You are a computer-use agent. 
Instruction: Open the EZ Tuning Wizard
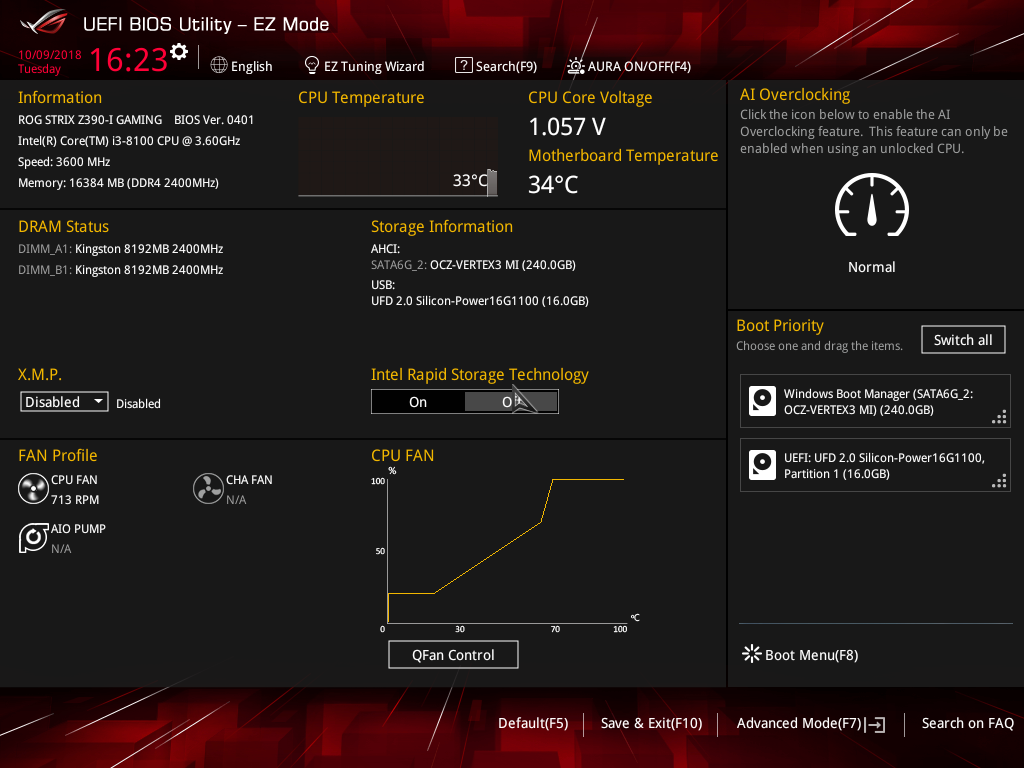point(364,65)
